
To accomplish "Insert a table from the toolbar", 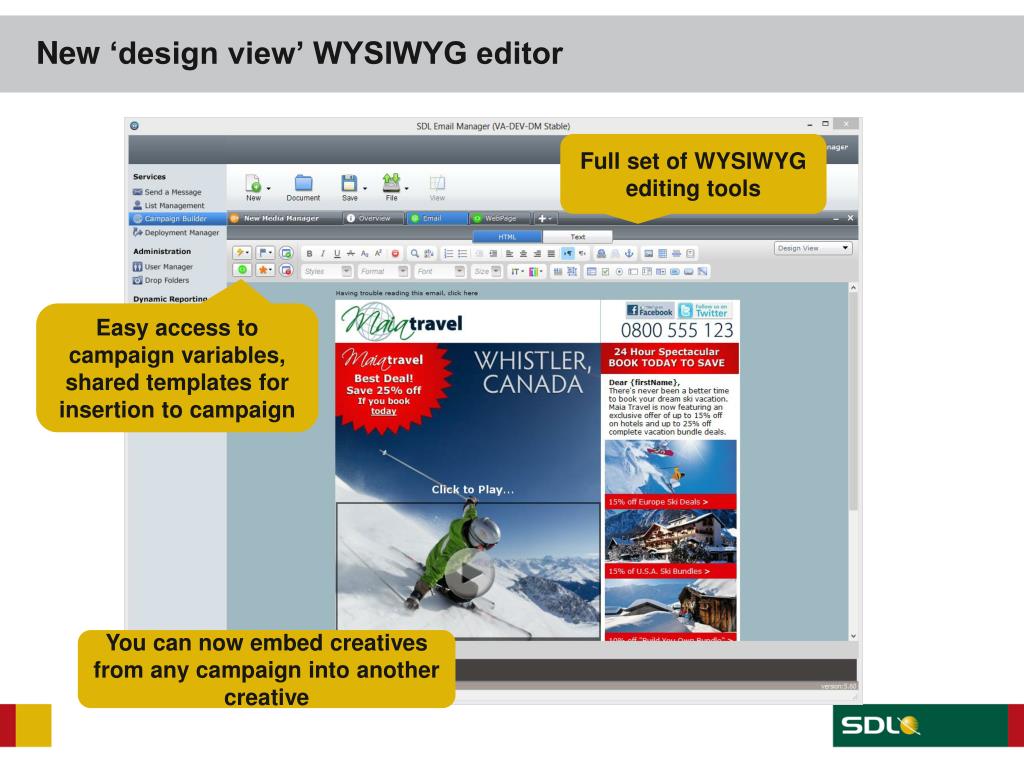I will (662, 253).
